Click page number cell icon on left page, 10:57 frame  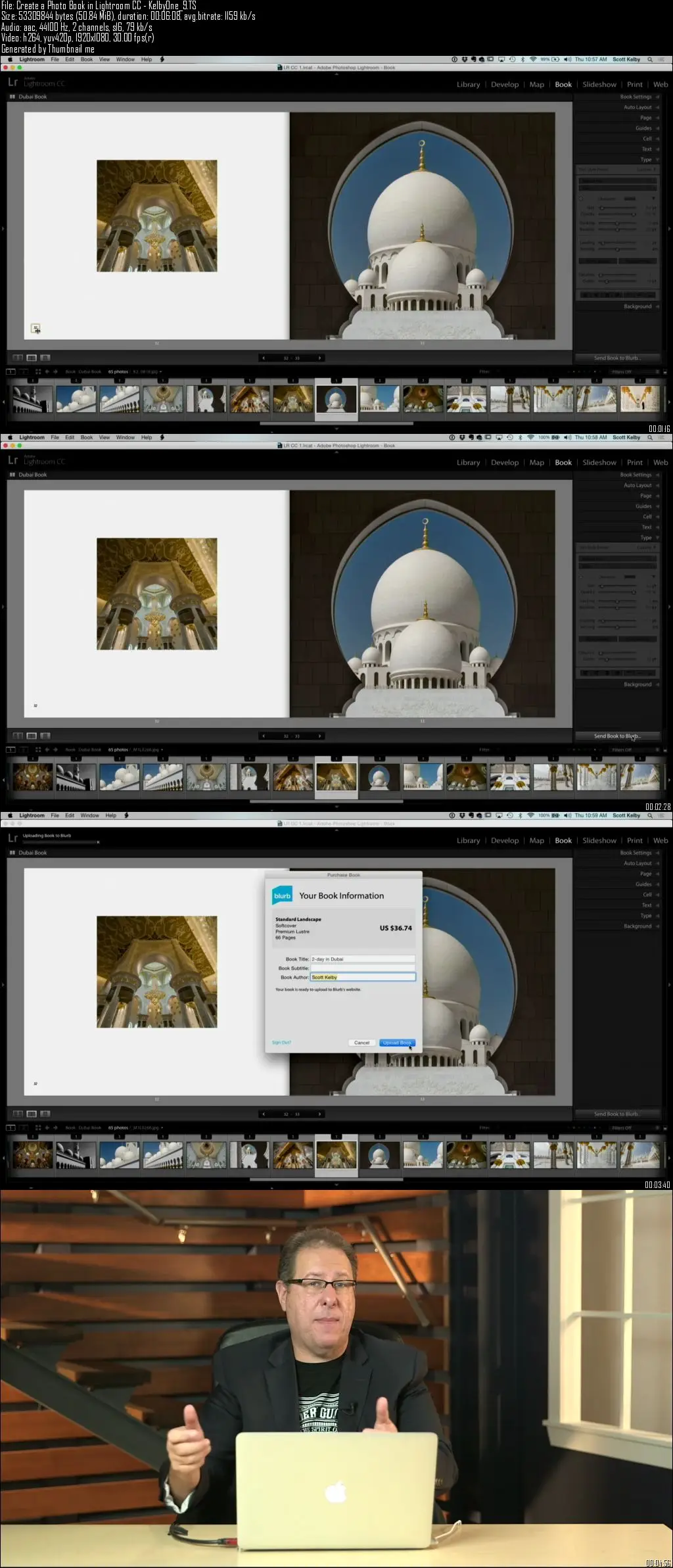[35, 328]
